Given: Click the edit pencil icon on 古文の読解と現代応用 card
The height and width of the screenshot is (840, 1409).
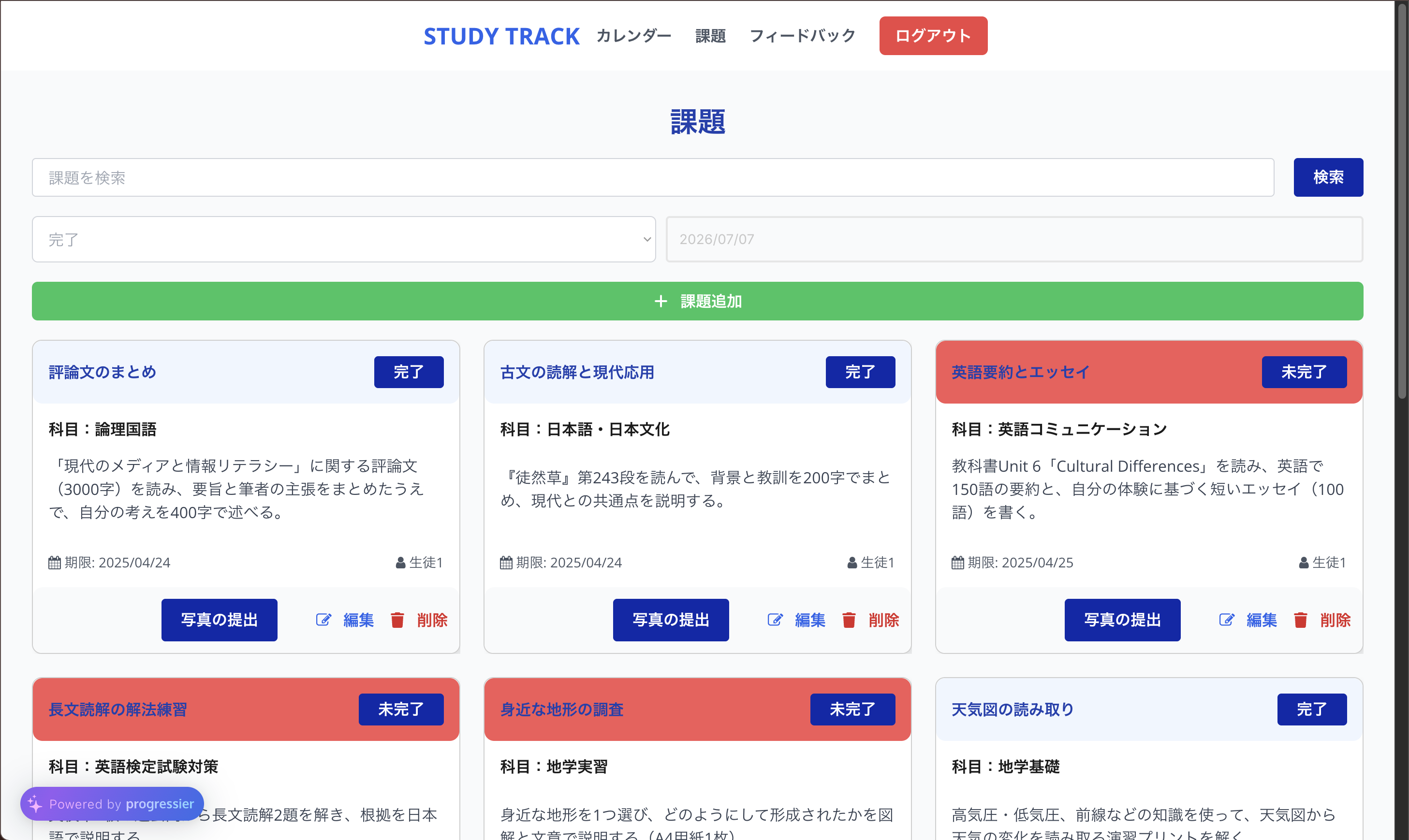Looking at the screenshot, I should click(x=775, y=620).
